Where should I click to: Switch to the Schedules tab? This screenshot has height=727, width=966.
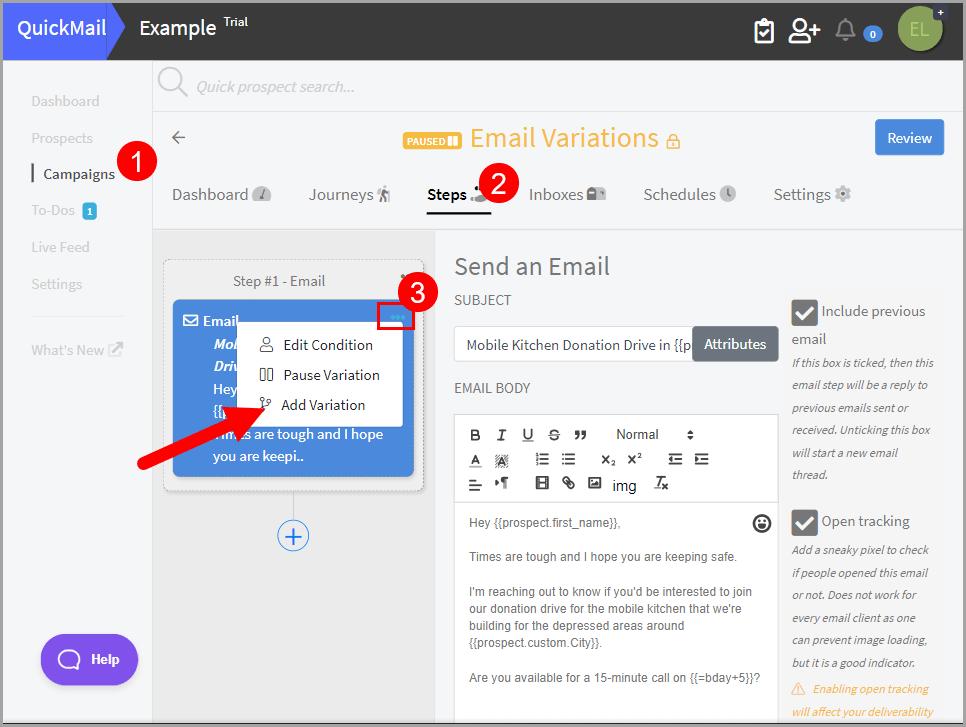click(689, 195)
